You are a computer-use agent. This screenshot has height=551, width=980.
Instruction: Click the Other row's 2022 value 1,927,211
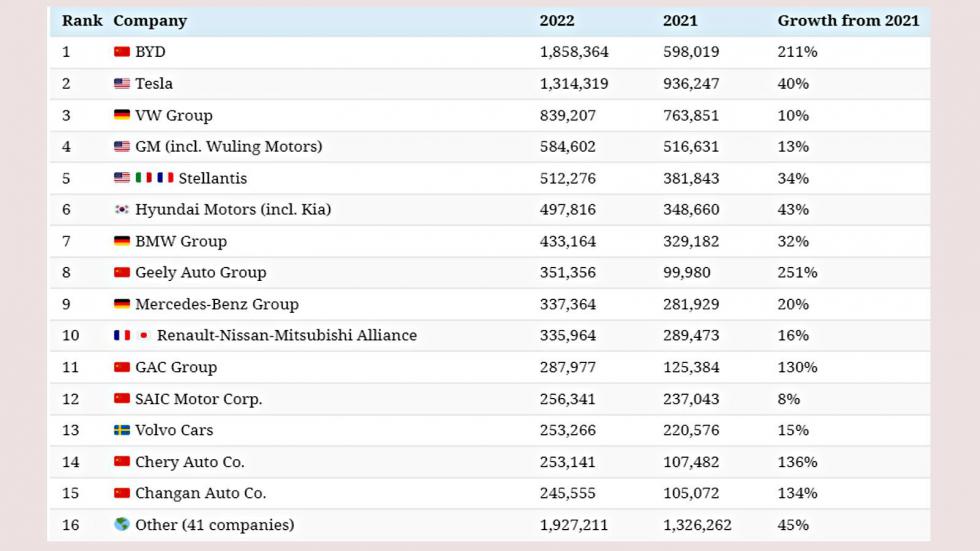574,525
